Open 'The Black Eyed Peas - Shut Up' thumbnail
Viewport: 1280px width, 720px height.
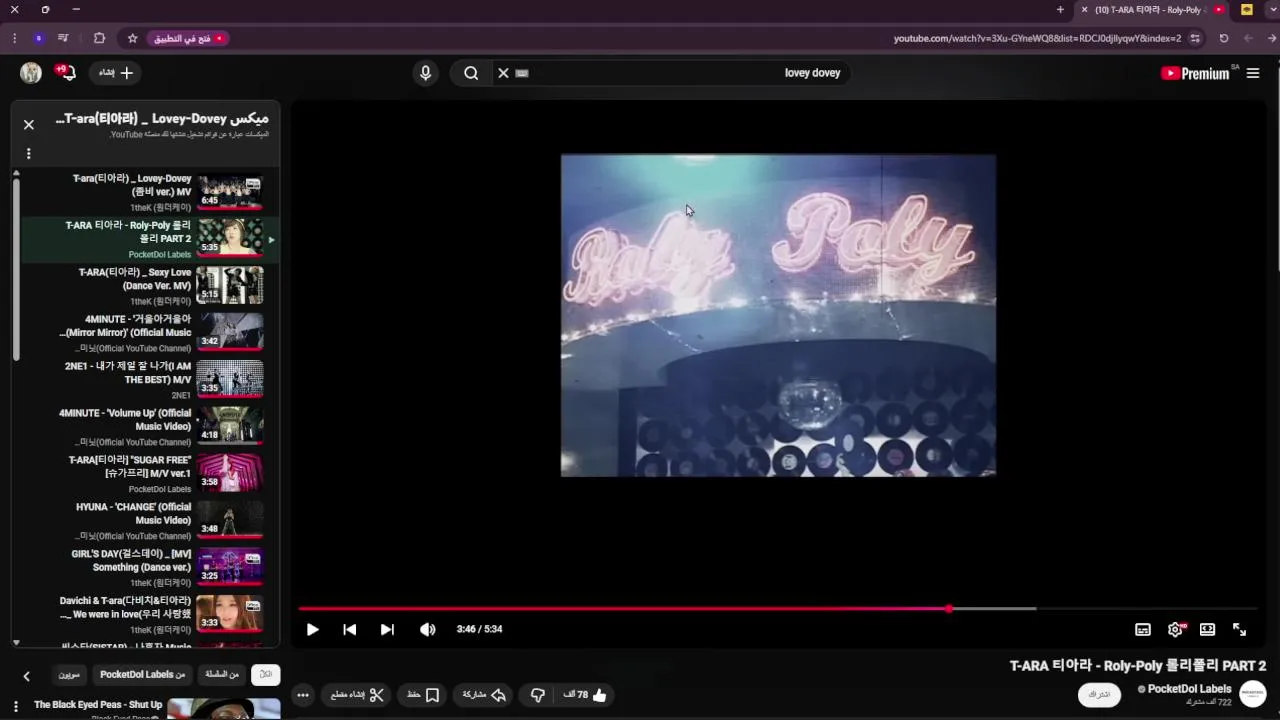pos(224,709)
